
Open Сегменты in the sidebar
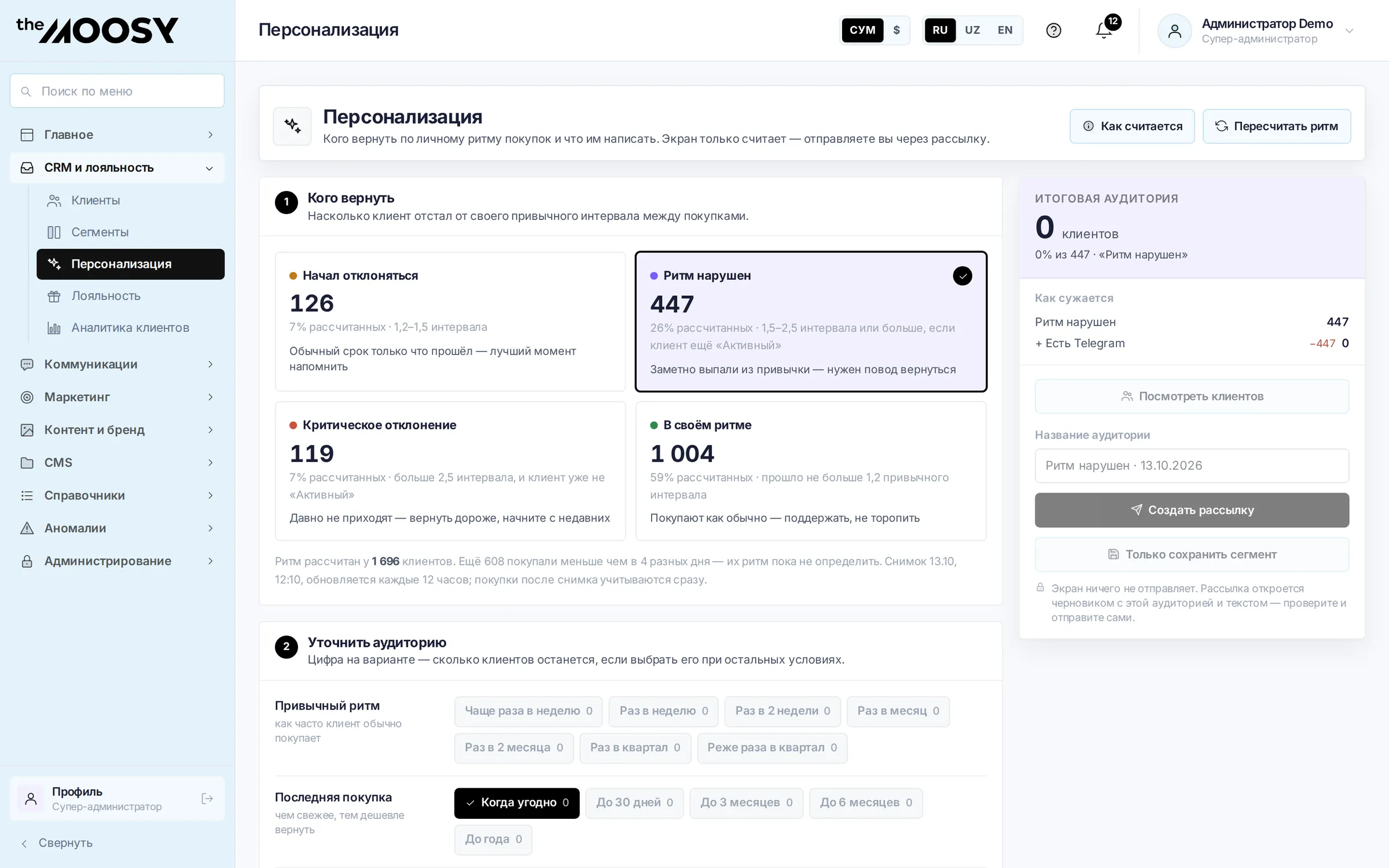[x=130, y=233]
